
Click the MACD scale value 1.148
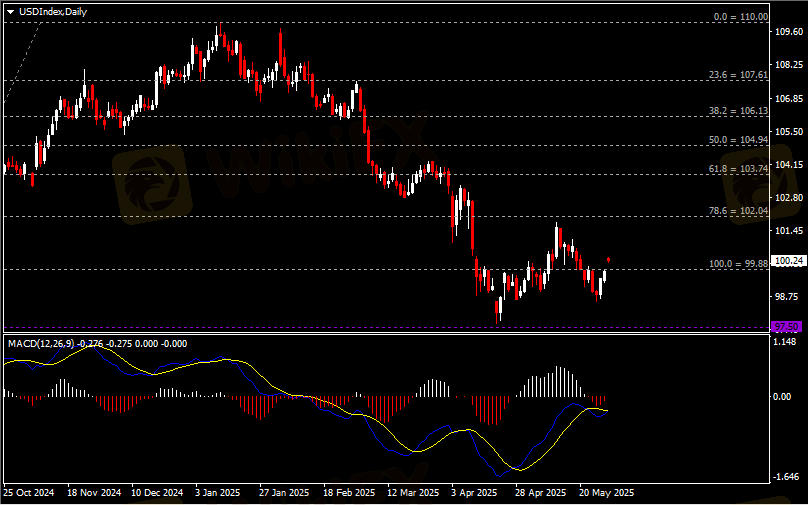(x=787, y=342)
